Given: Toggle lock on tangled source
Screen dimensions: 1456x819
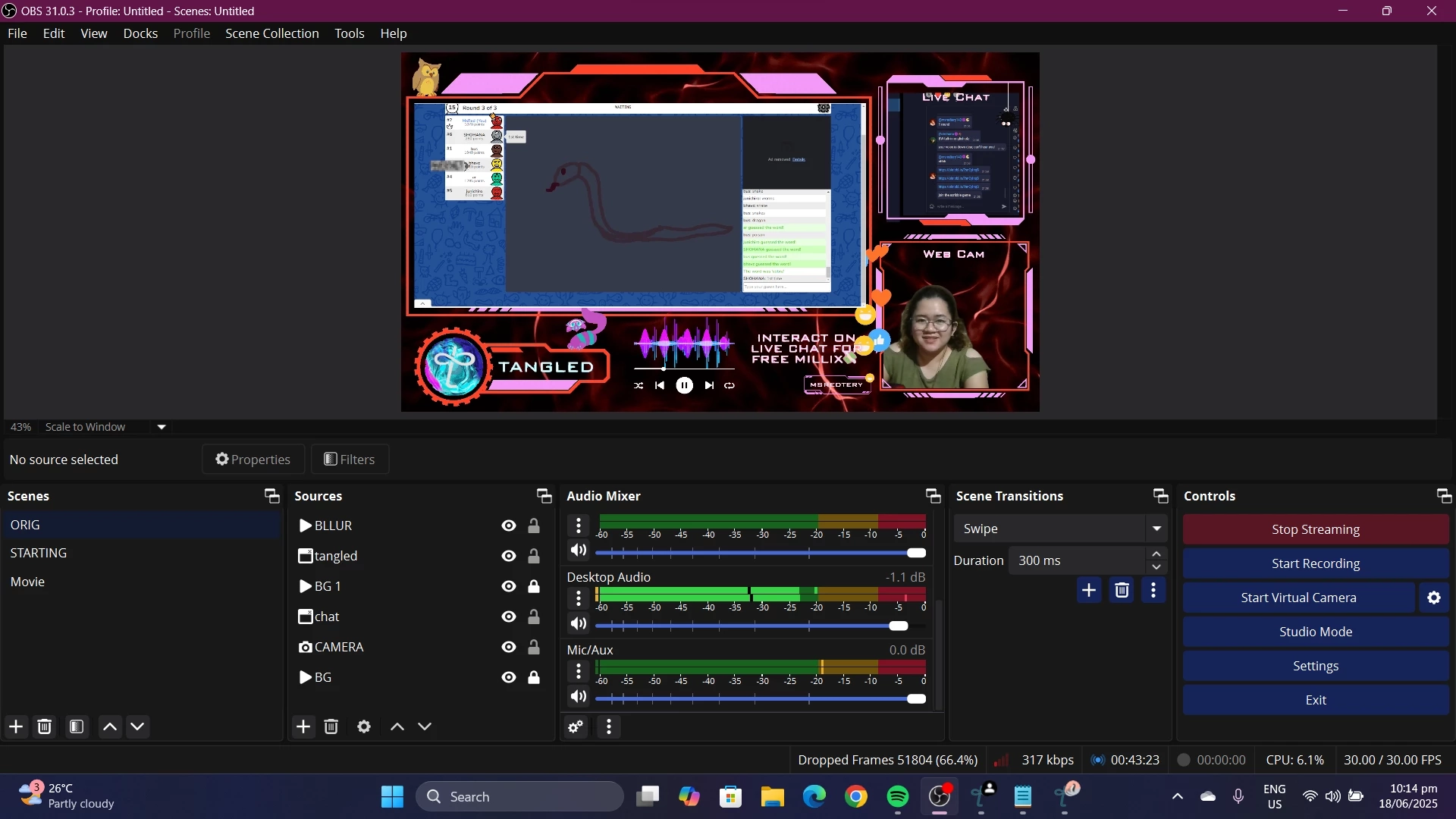Looking at the screenshot, I should tap(534, 556).
